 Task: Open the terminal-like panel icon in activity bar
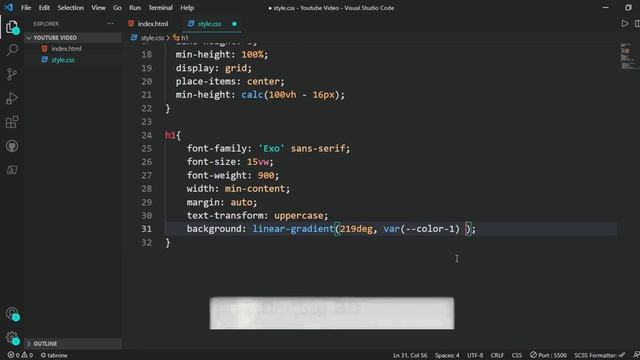point(12,170)
